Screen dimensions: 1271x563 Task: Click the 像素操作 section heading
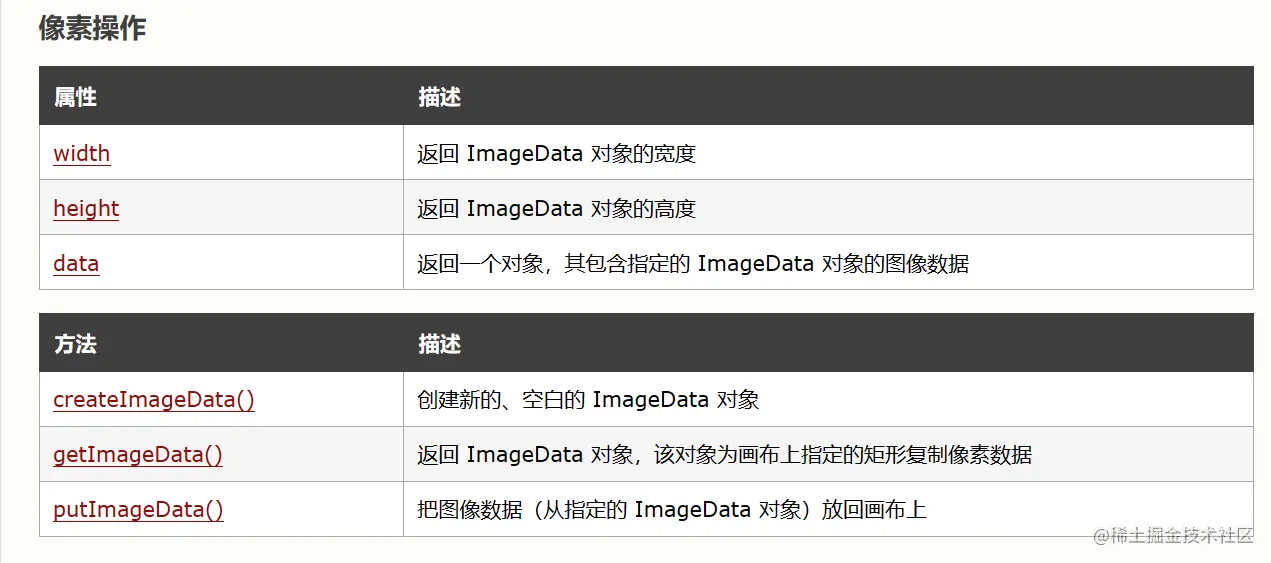click(x=92, y=28)
